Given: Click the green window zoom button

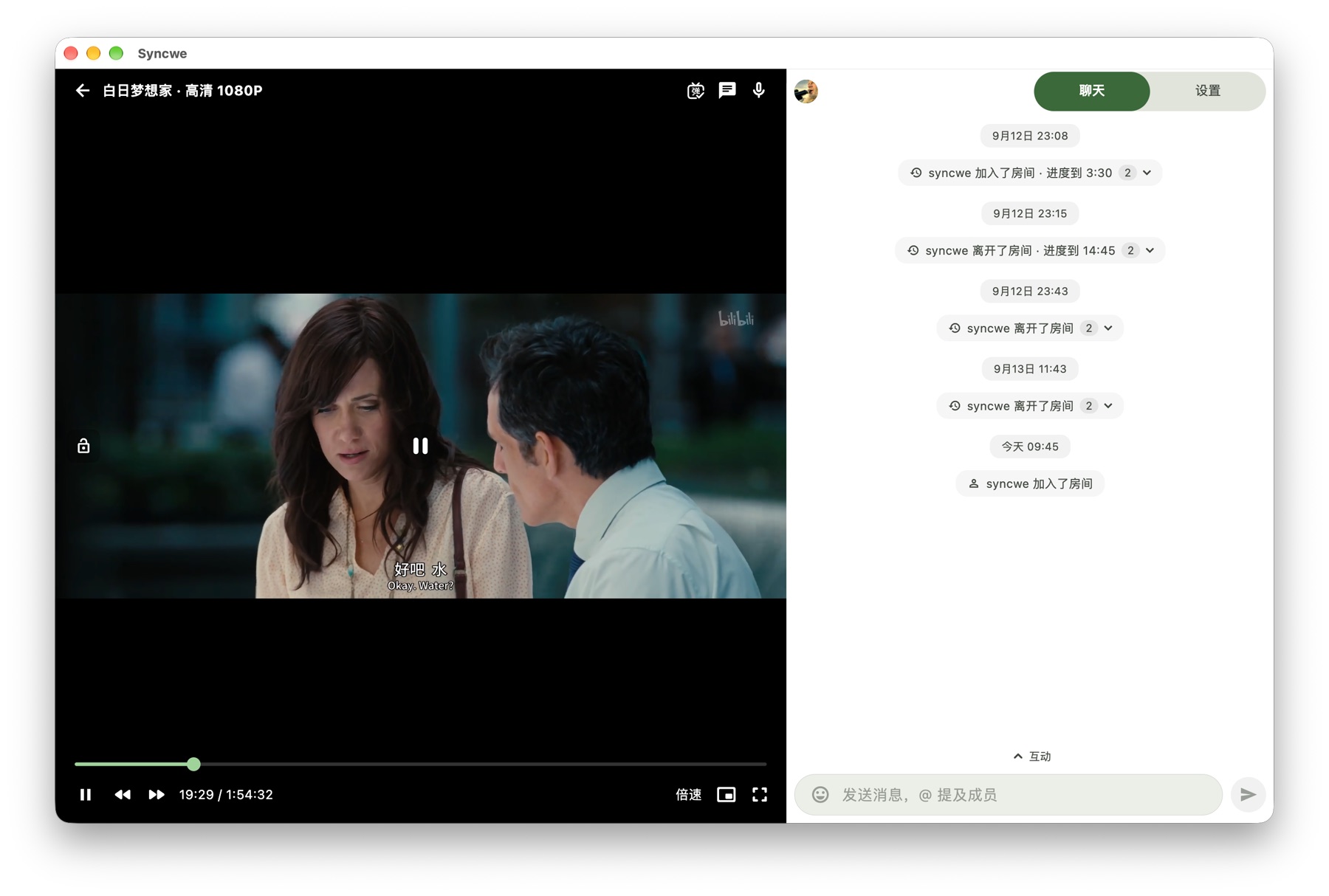Looking at the screenshot, I should click(x=116, y=53).
